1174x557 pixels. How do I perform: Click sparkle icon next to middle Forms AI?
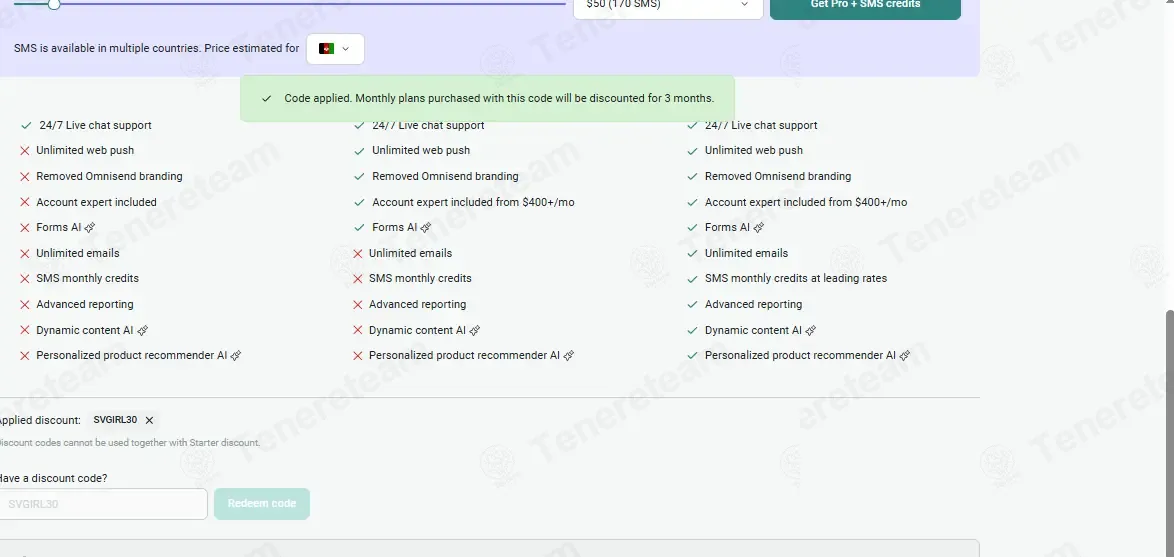click(426, 228)
